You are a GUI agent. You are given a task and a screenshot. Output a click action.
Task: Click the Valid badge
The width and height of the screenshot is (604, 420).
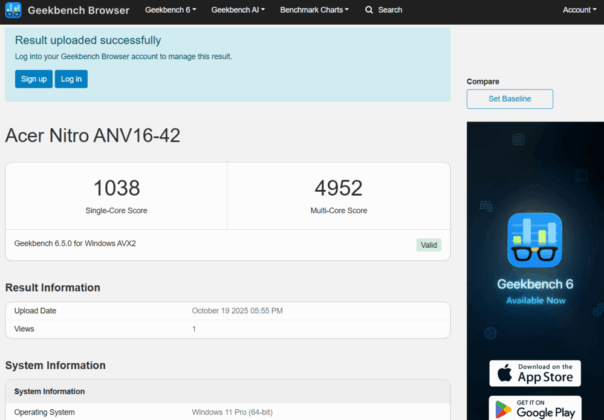pyautogui.click(x=428, y=245)
